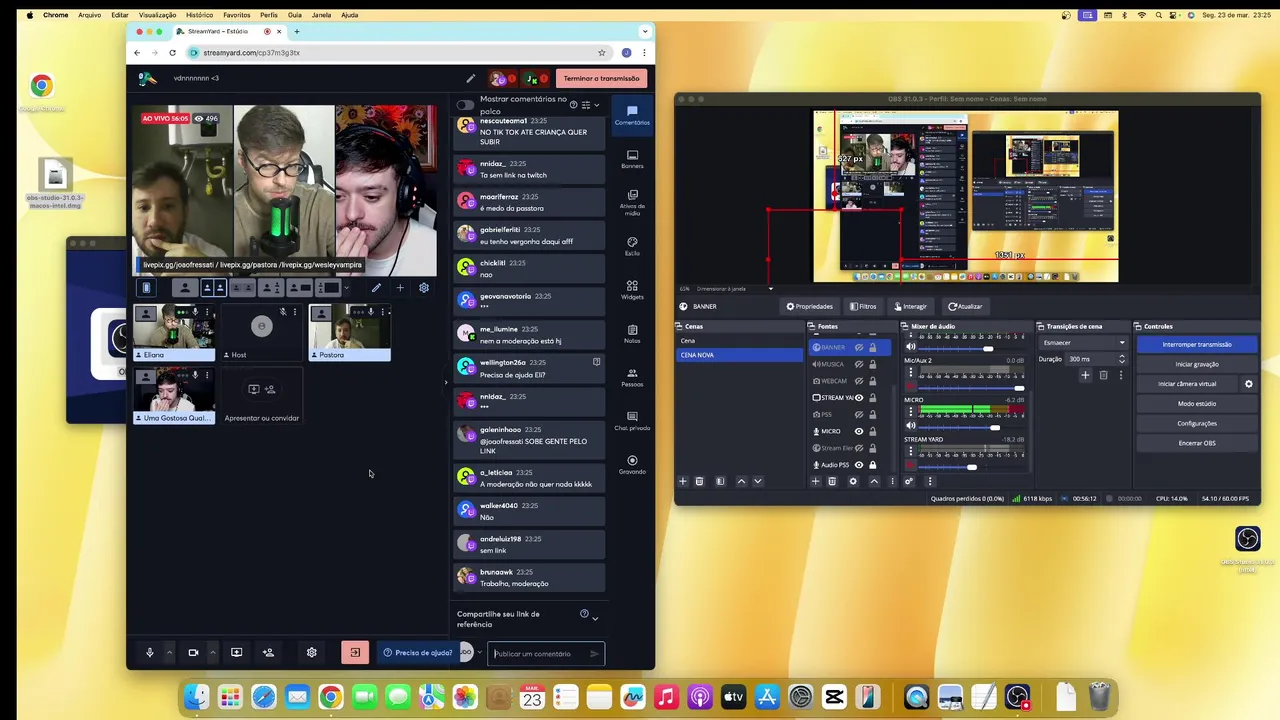Image resolution: width=1280 pixels, height=720 pixels.
Task: Open virtual camera settings gear in OBS Controles
Action: pos(1248,384)
